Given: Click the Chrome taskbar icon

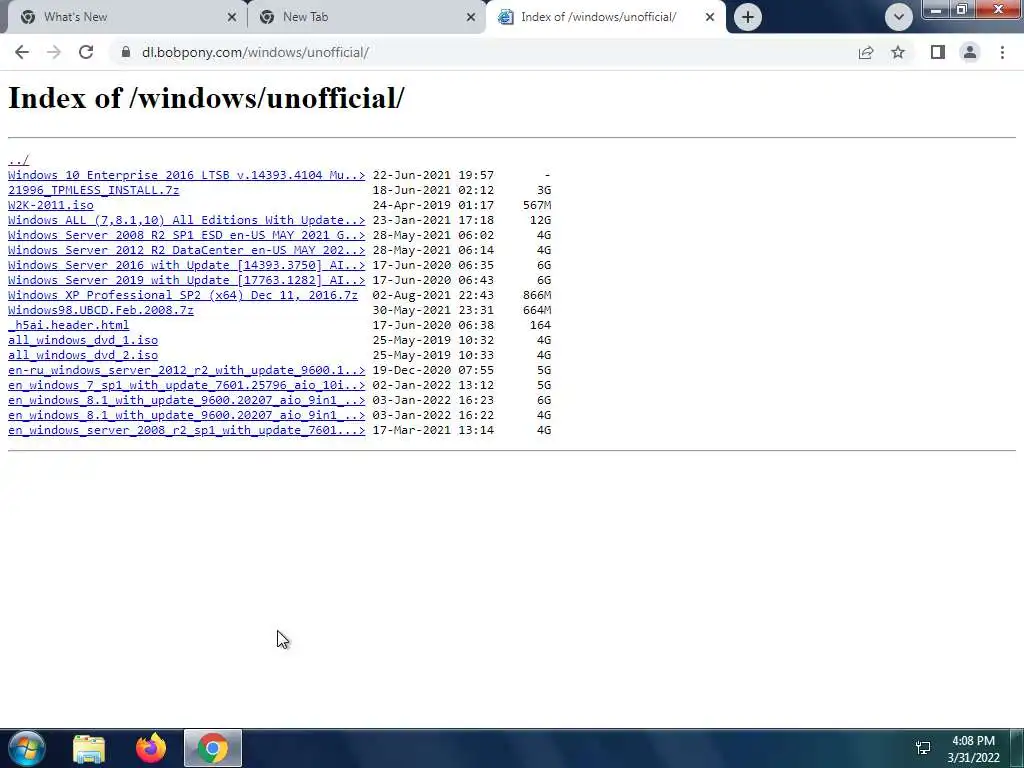Looking at the screenshot, I should [x=213, y=748].
